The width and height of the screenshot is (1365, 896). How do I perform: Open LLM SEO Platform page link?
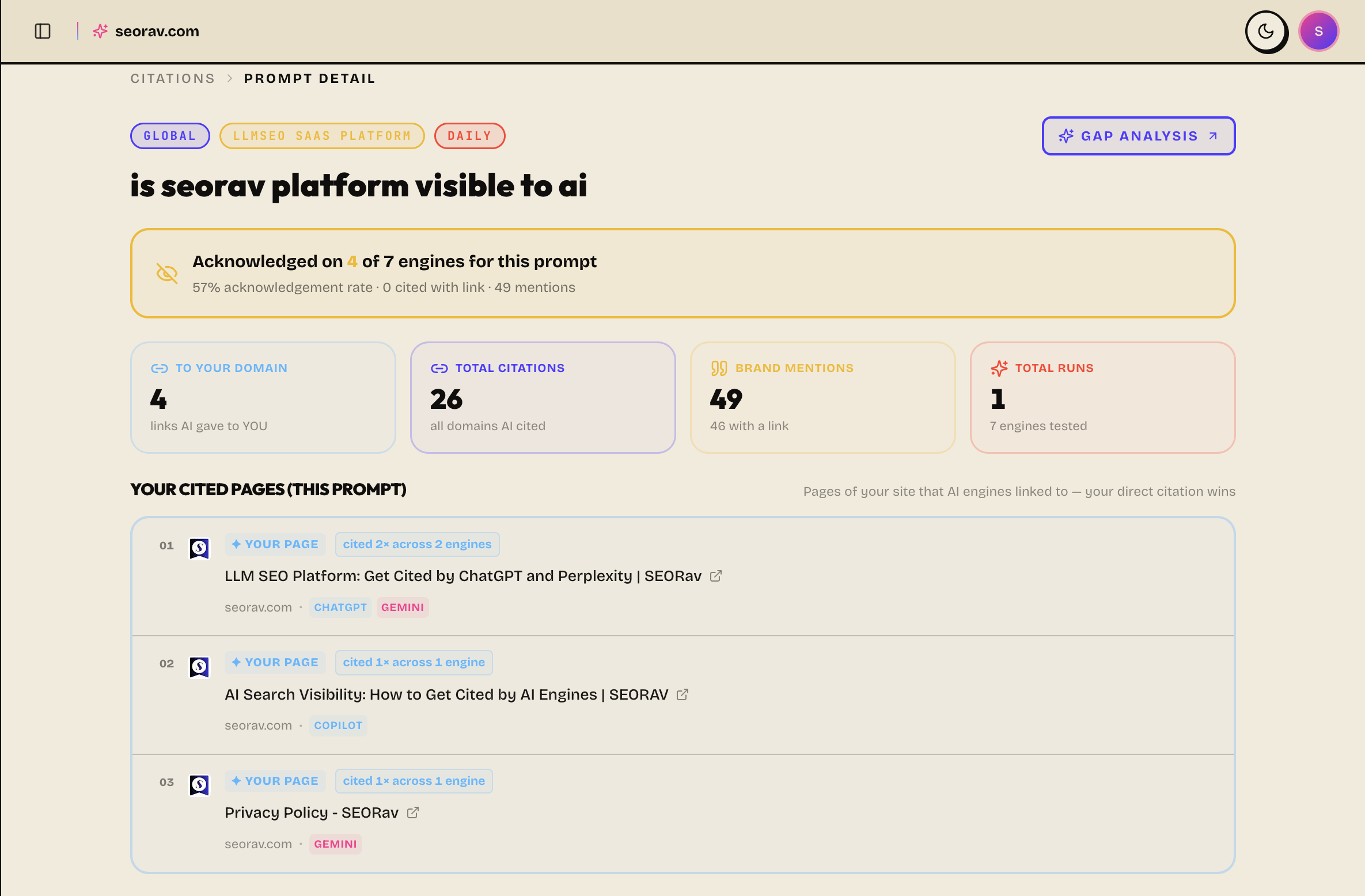(x=463, y=576)
